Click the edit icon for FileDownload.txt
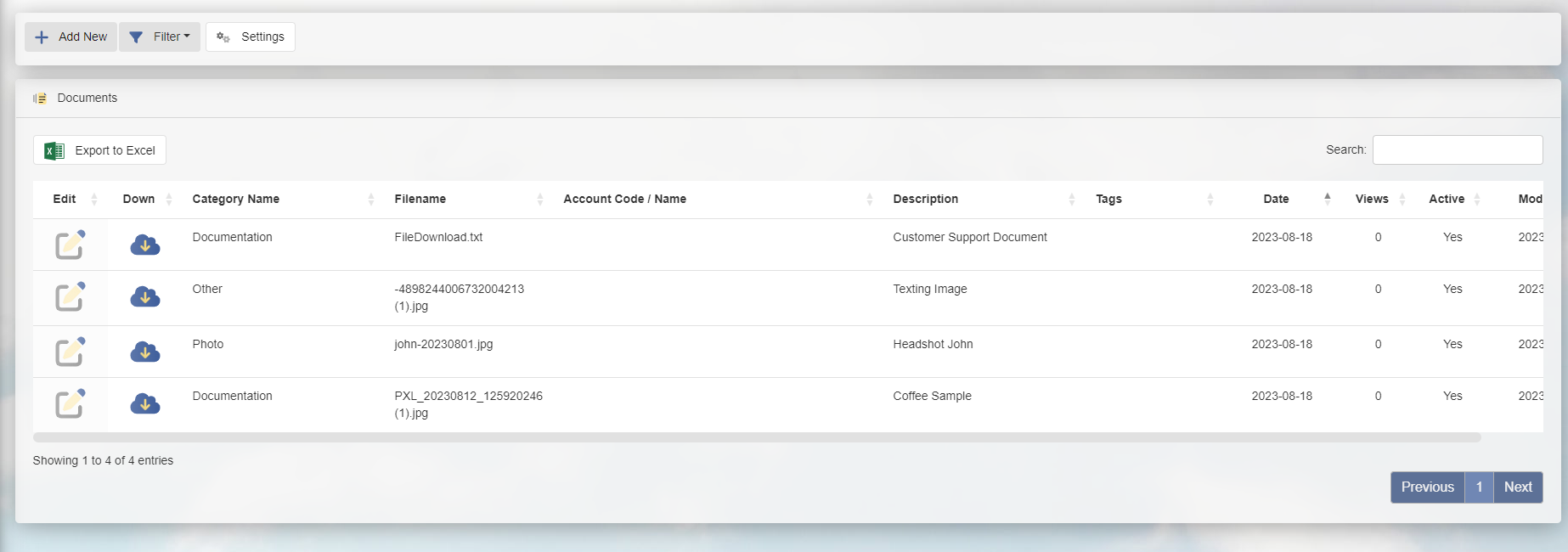Screen dimensions: 1568x552 pyautogui.click(x=71, y=245)
